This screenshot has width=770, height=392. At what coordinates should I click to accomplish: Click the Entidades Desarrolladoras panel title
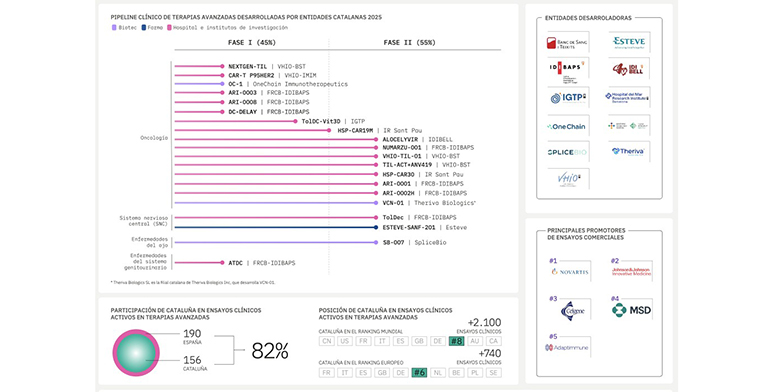588,18
